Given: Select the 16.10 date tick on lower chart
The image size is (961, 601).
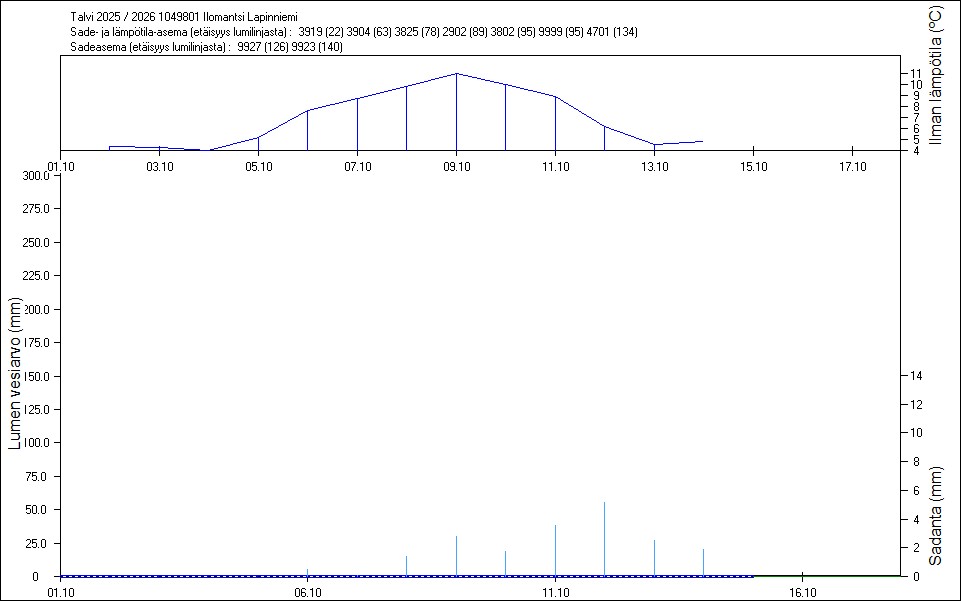Looking at the screenshot, I should coord(803,592).
